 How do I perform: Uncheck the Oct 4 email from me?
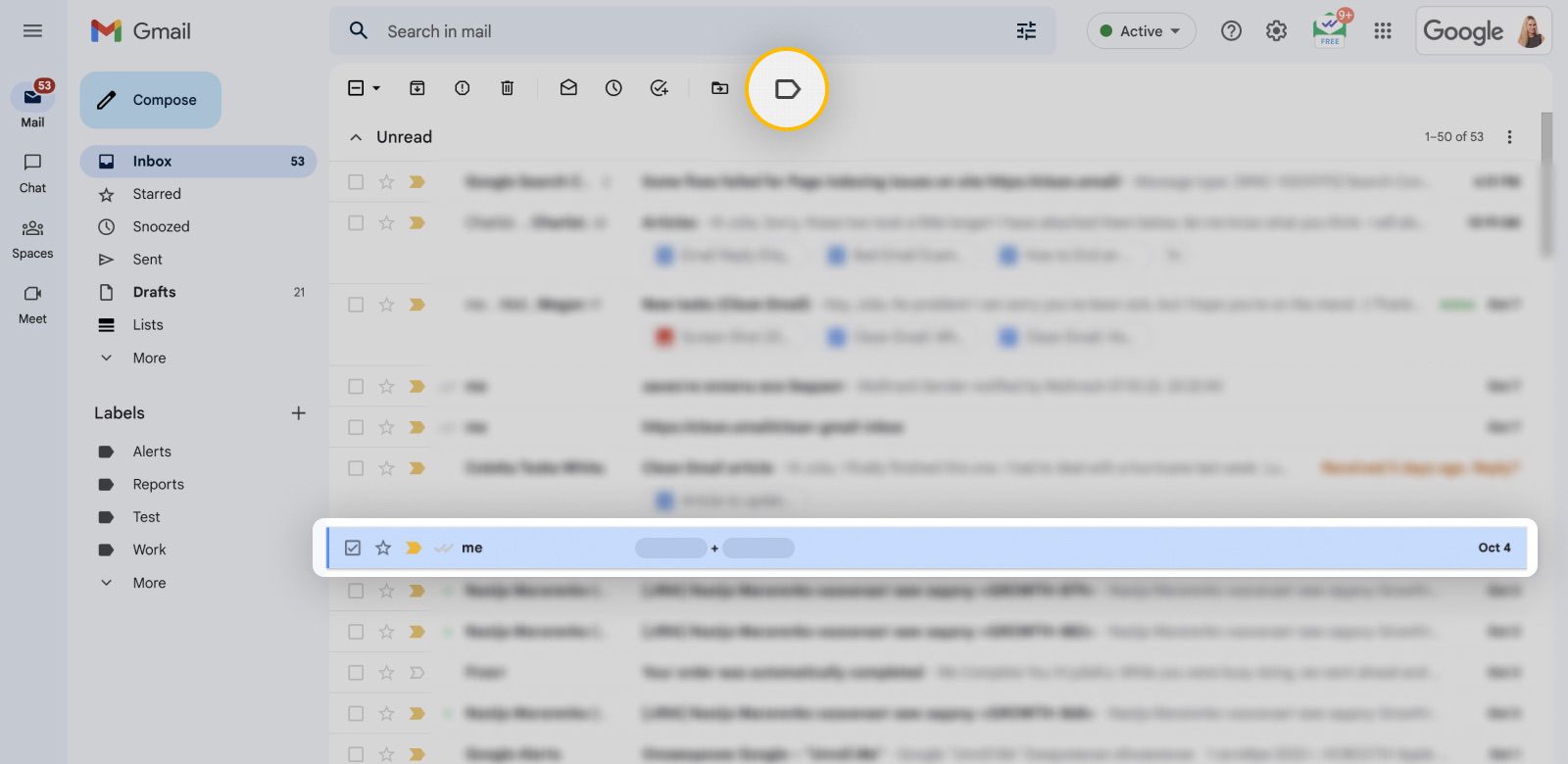coord(353,548)
